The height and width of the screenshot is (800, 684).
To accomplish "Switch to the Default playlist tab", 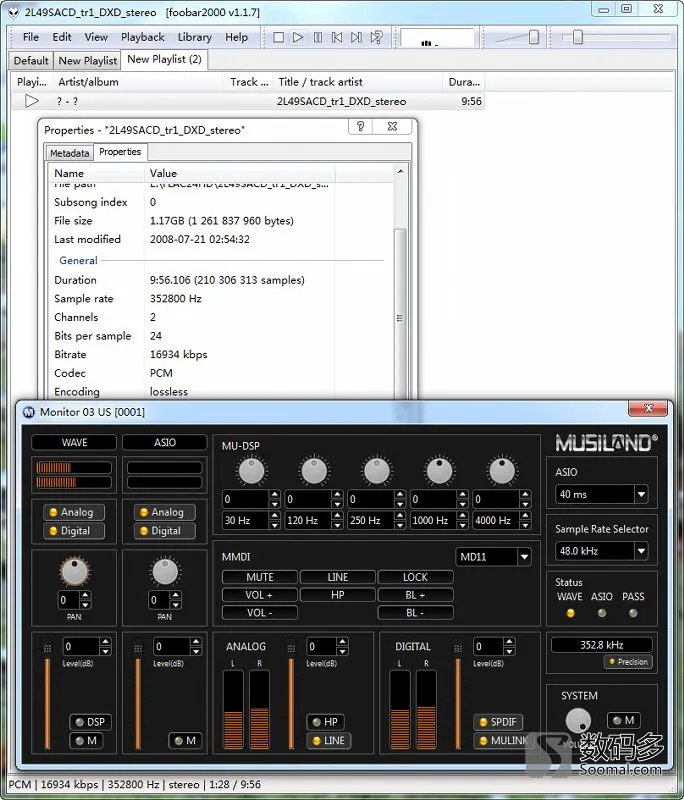I will pos(31,61).
